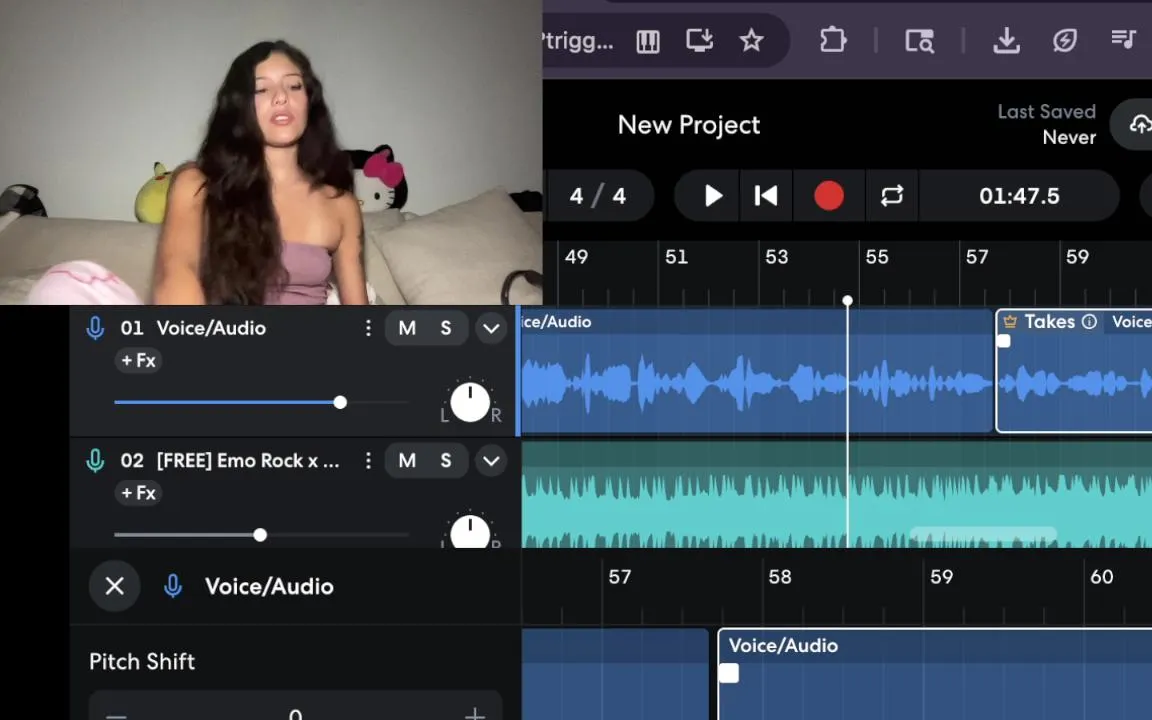Open the browser downloads icon
The width and height of the screenshot is (1152, 720).
(1006, 41)
